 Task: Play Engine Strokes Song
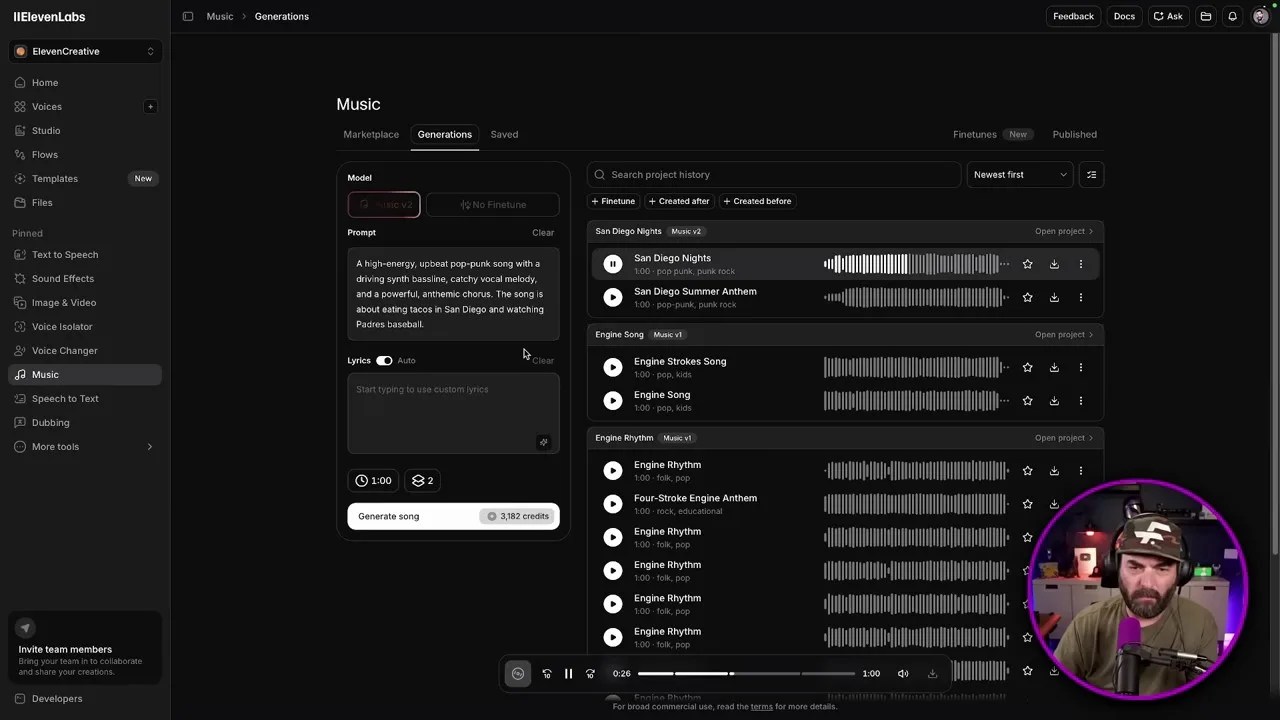point(613,367)
